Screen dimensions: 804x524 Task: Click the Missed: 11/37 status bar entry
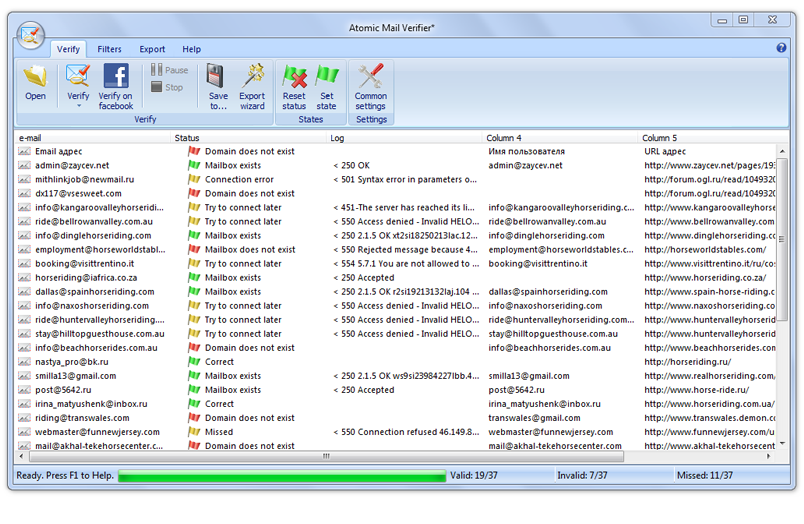705,475
